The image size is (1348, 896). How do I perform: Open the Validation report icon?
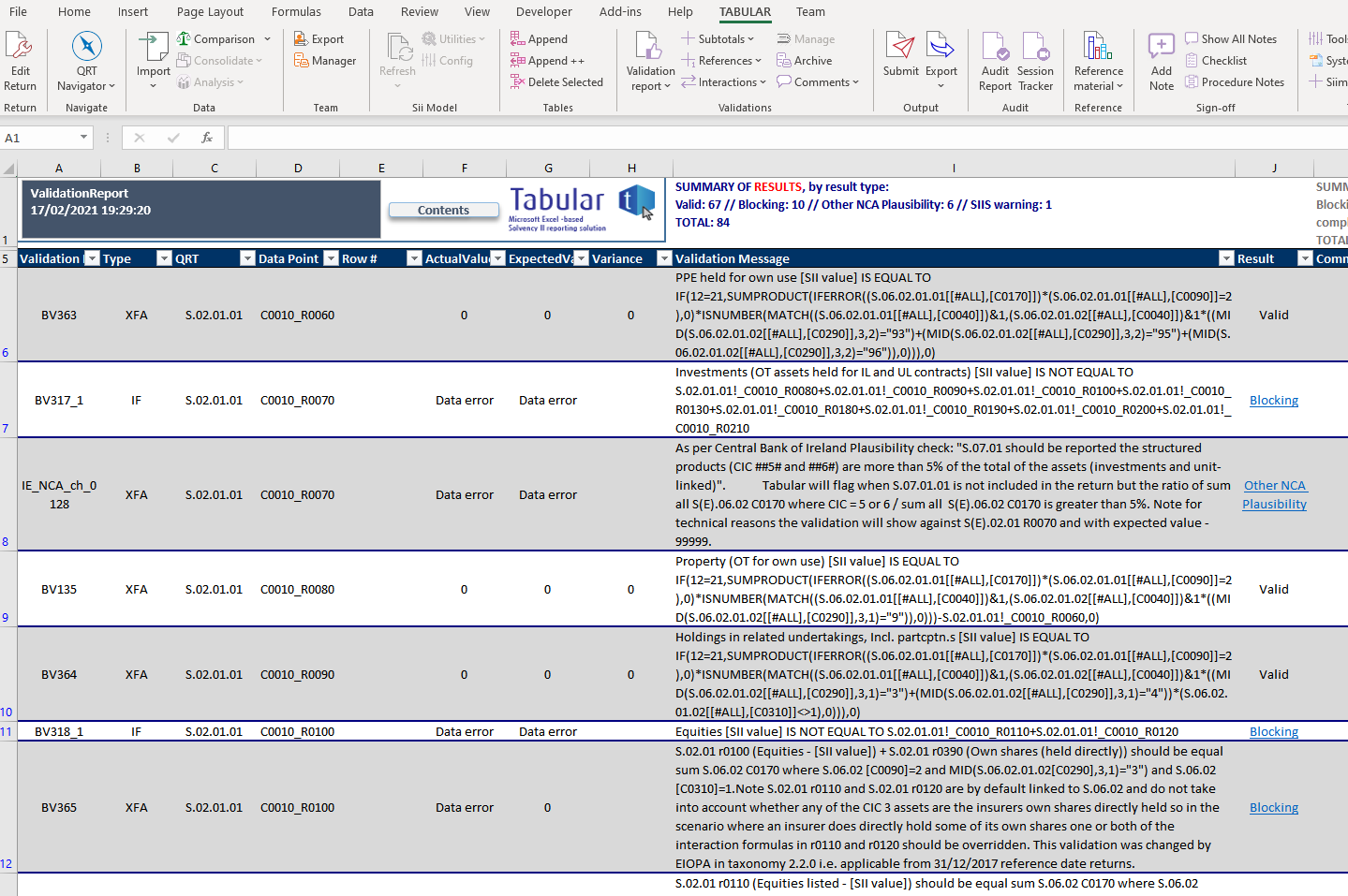click(x=649, y=47)
